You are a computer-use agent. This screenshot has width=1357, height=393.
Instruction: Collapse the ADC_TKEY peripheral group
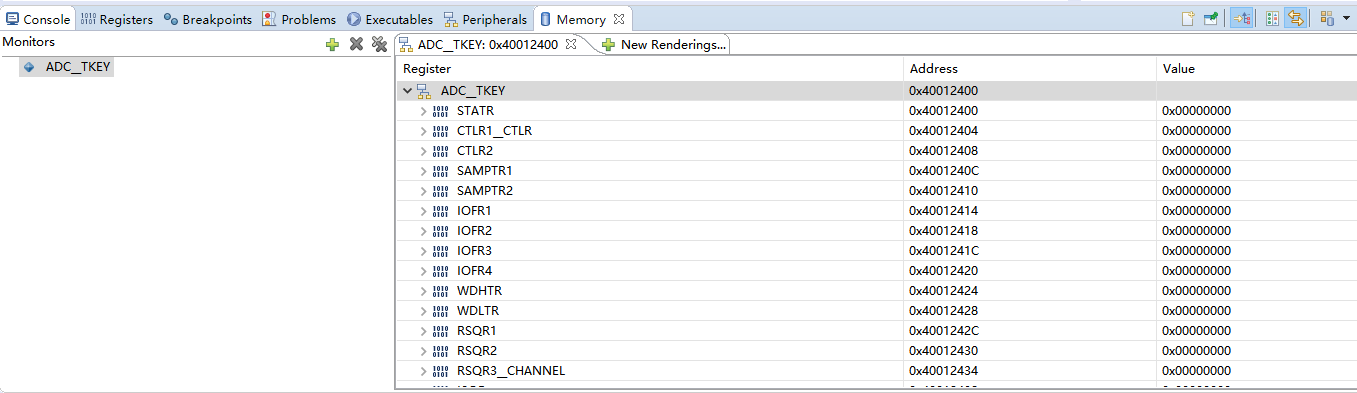(x=407, y=91)
